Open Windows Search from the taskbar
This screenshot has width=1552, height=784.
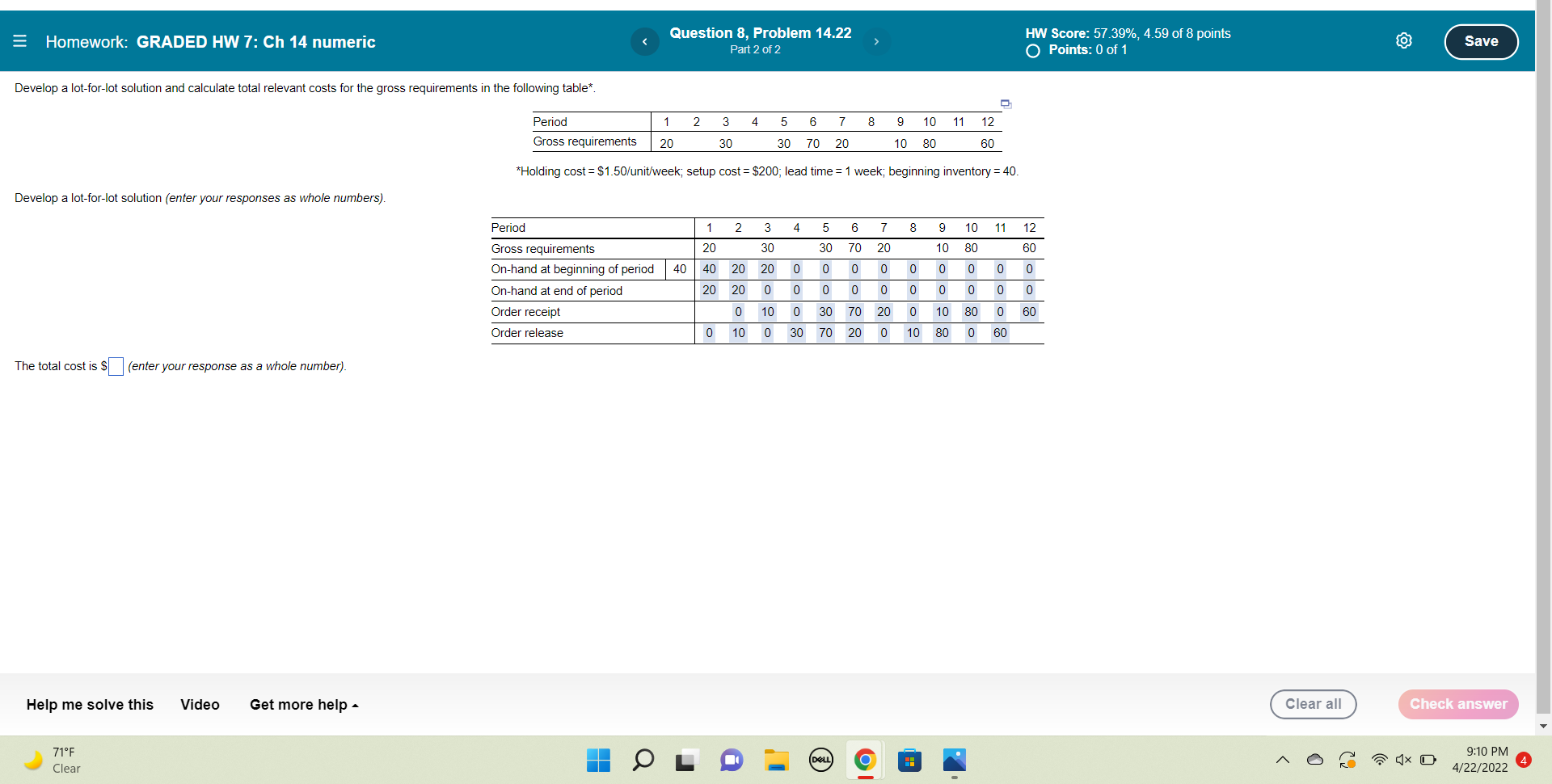point(643,761)
